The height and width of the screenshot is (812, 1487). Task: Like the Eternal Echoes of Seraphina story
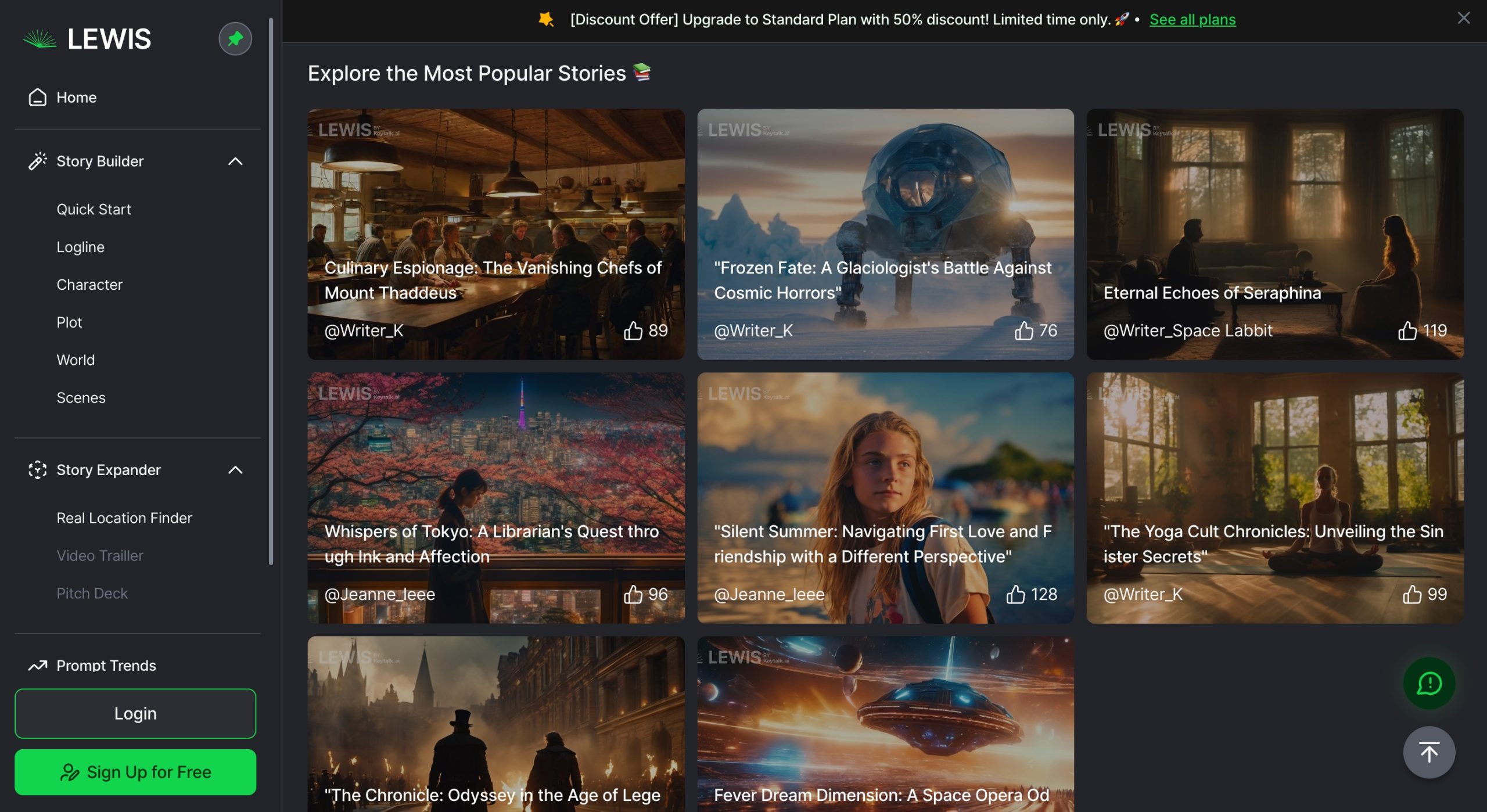pyautogui.click(x=1407, y=330)
